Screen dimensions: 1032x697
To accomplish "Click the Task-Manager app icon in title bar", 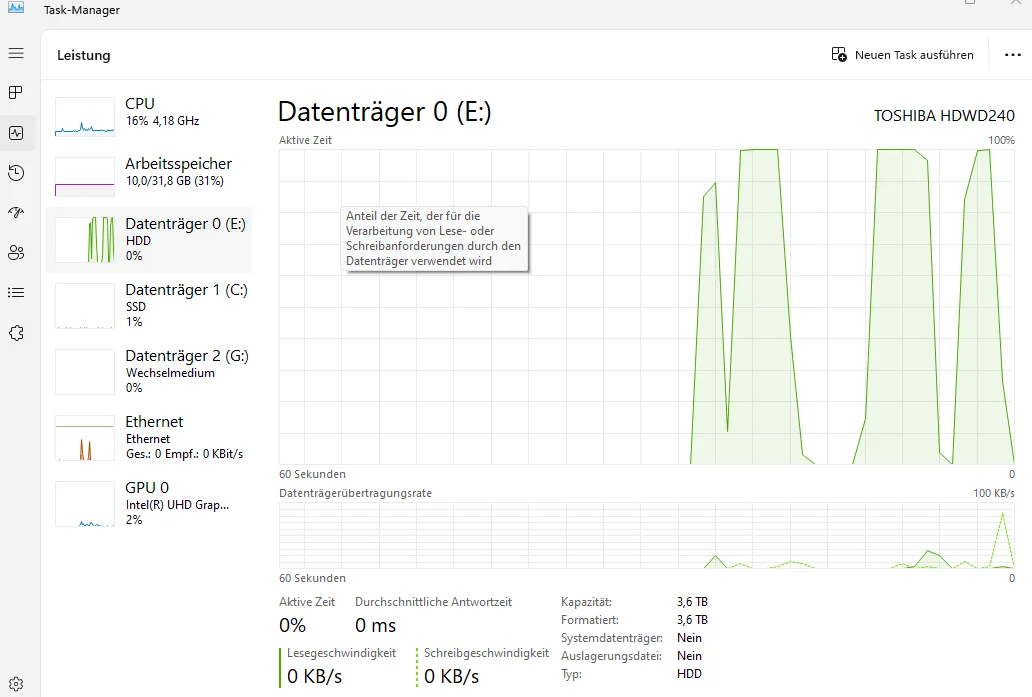I will pyautogui.click(x=16, y=8).
